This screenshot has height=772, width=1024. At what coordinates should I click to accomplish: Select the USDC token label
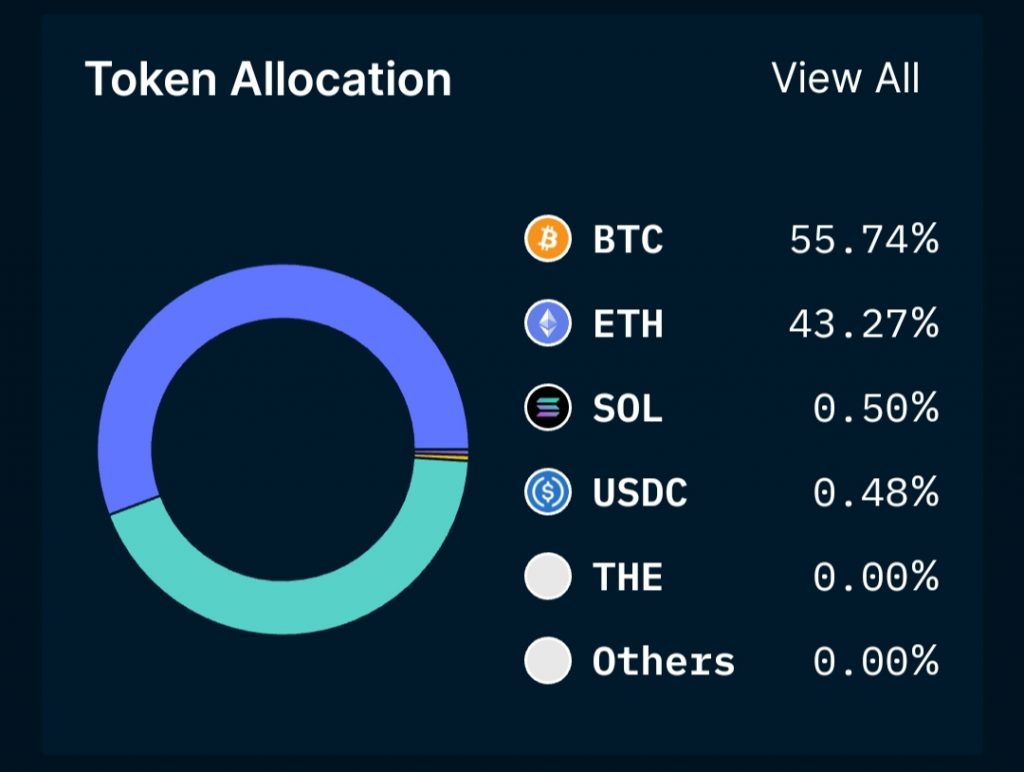pyautogui.click(x=640, y=492)
